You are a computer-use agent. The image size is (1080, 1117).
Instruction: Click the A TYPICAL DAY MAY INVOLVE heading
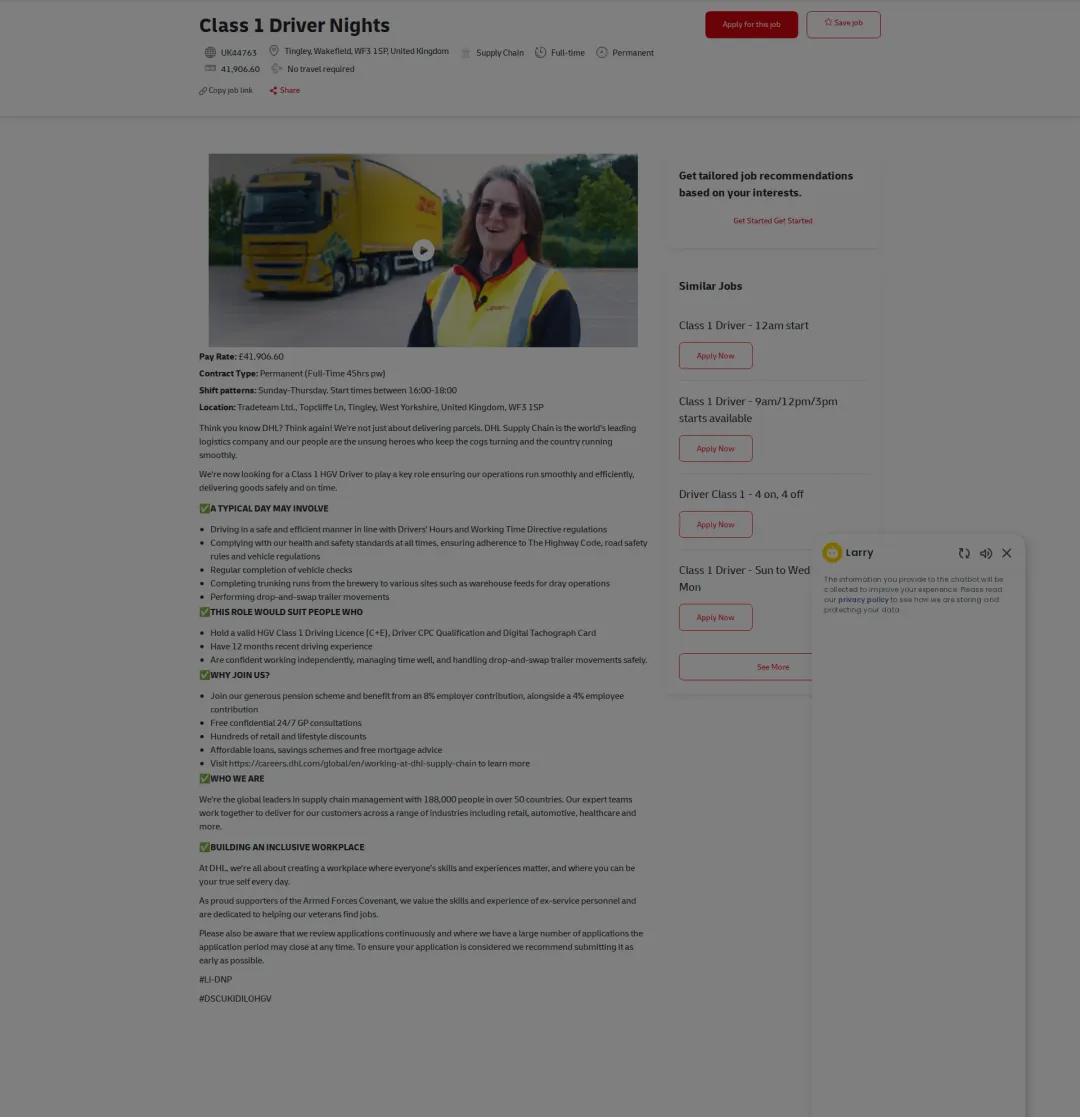(269, 509)
